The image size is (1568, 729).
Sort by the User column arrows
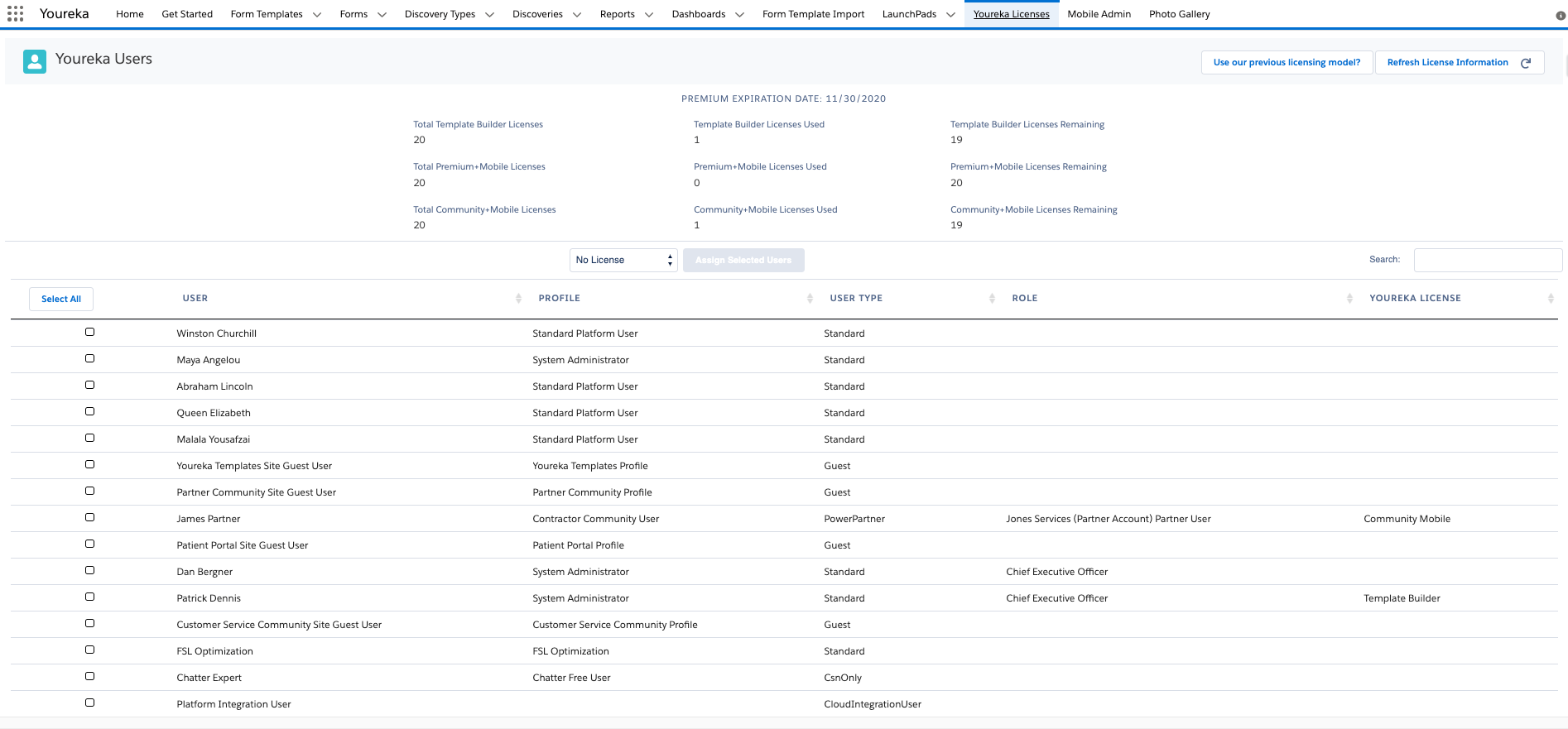coord(518,299)
